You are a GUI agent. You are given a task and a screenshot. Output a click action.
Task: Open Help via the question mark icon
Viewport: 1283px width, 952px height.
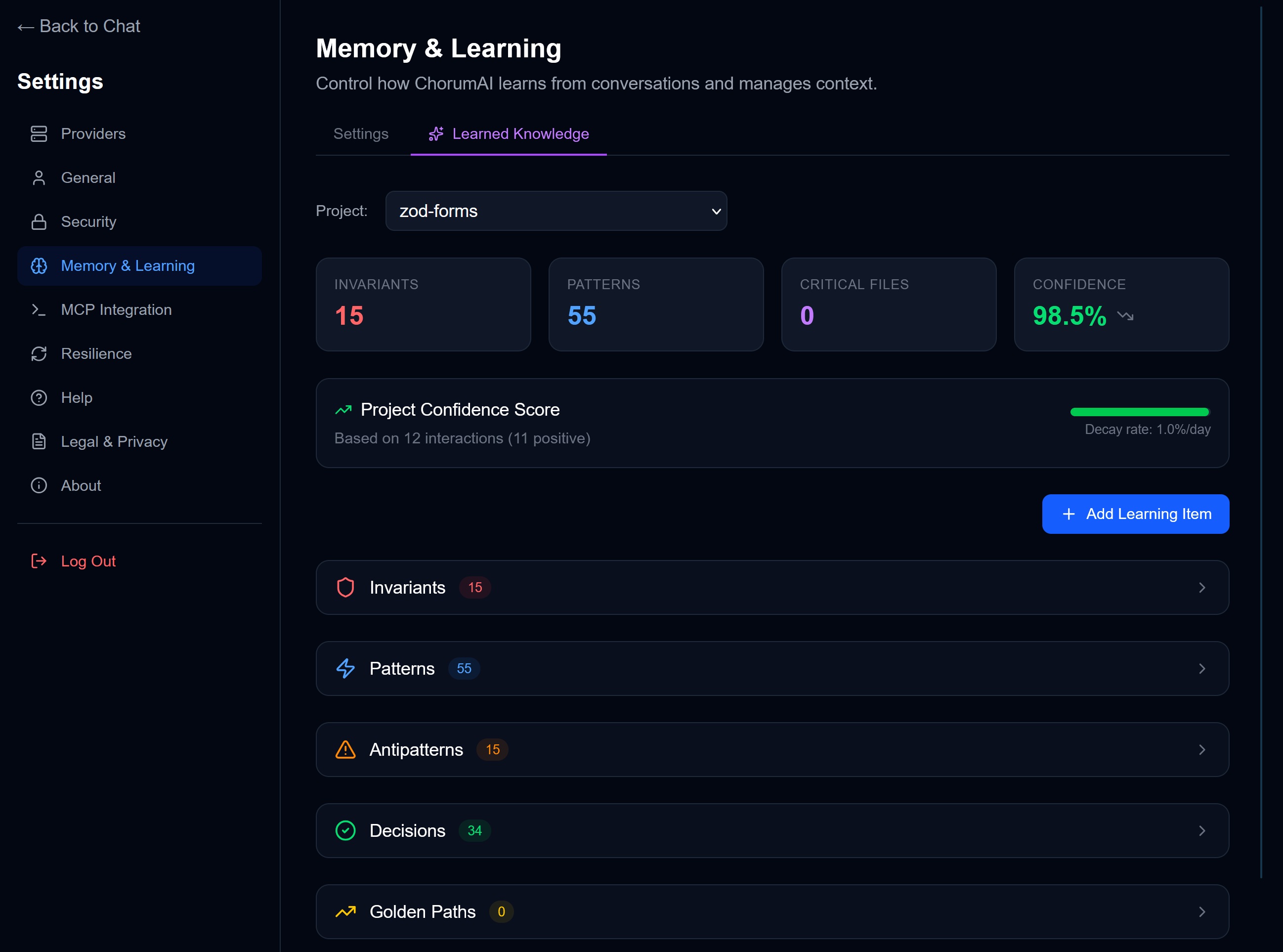(39, 397)
